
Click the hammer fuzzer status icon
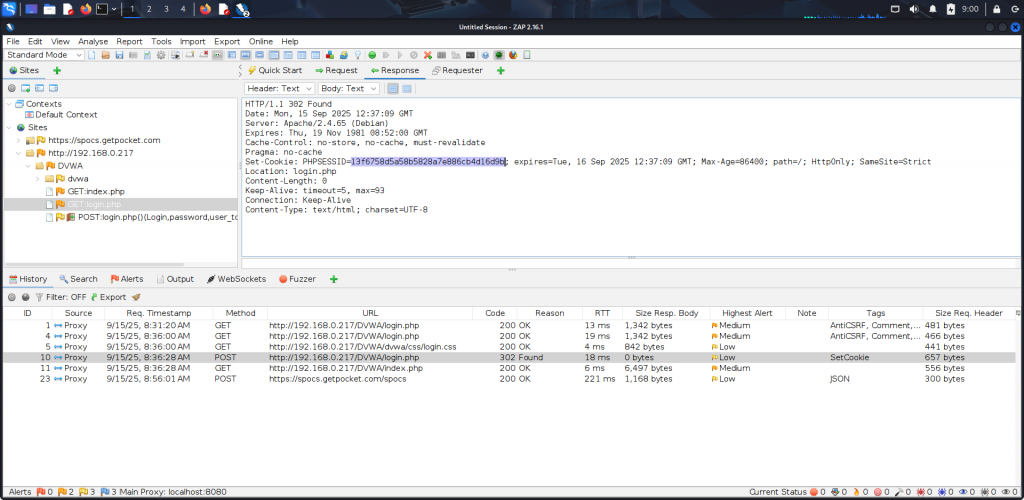[x=898, y=492]
